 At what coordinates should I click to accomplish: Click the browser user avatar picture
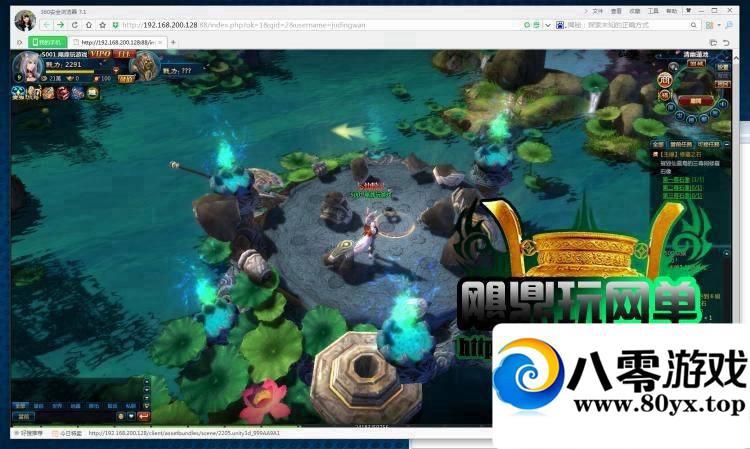tap(25, 21)
